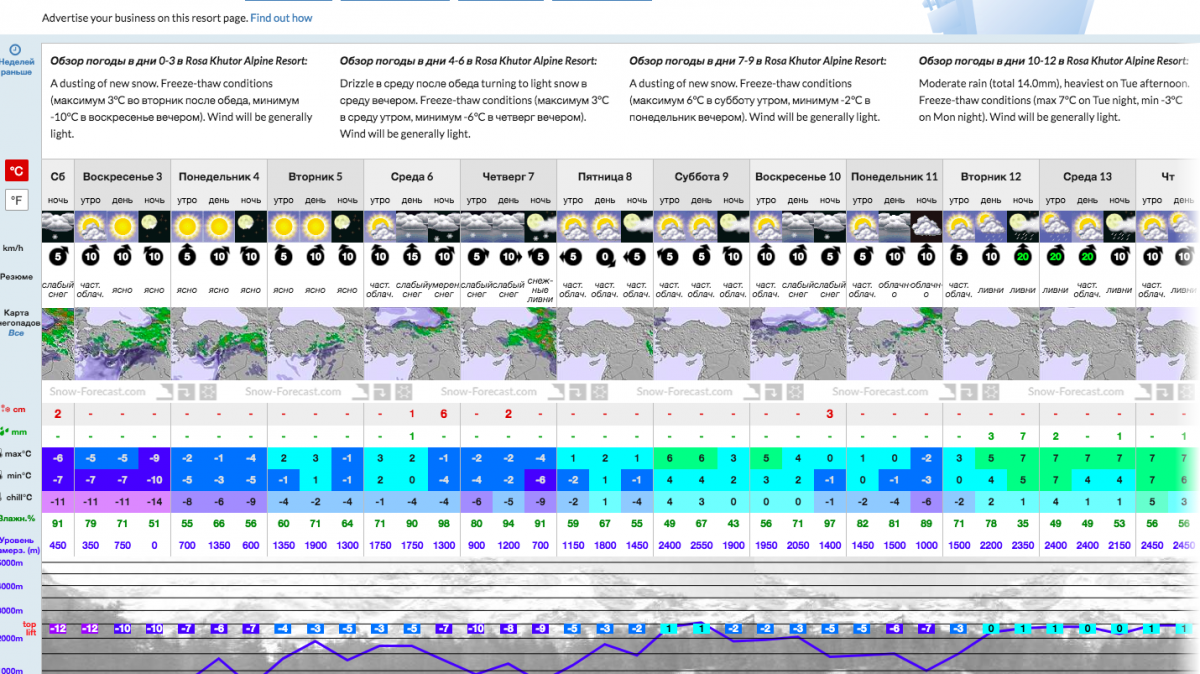Click Понедельник 4 утро wind icon
This screenshot has width=1200, height=674.
click(x=186, y=257)
